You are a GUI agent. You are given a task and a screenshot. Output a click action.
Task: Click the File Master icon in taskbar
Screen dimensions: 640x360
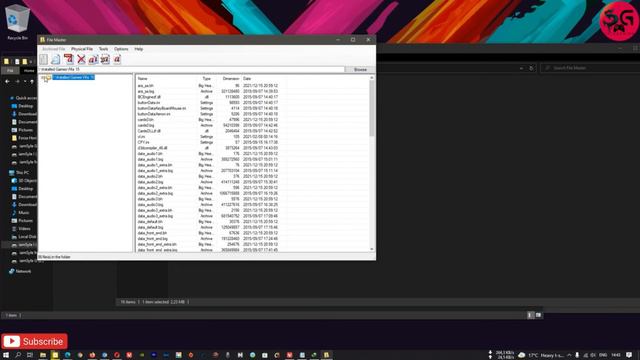[326, 355]
